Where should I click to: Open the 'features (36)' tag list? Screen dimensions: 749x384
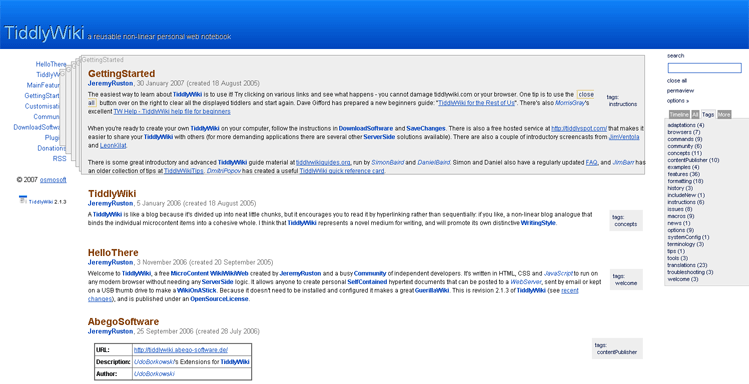684,174
